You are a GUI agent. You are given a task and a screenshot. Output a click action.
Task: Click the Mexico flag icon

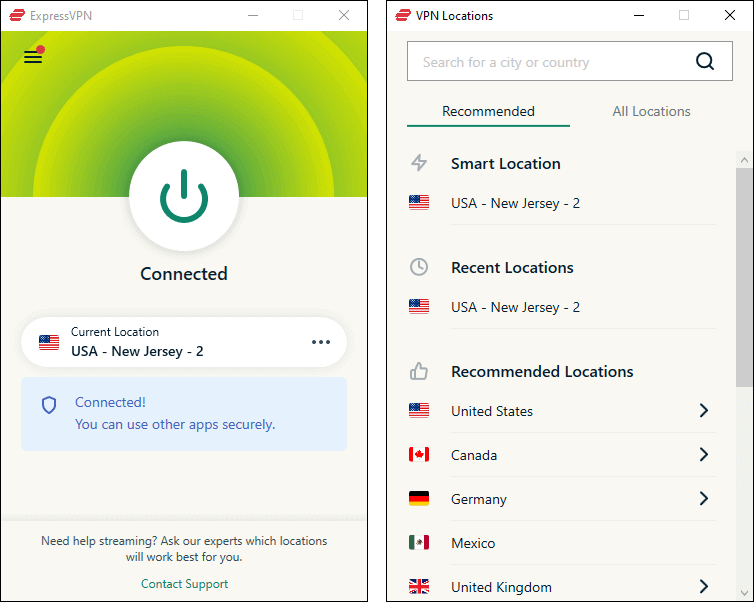(419, 543)
